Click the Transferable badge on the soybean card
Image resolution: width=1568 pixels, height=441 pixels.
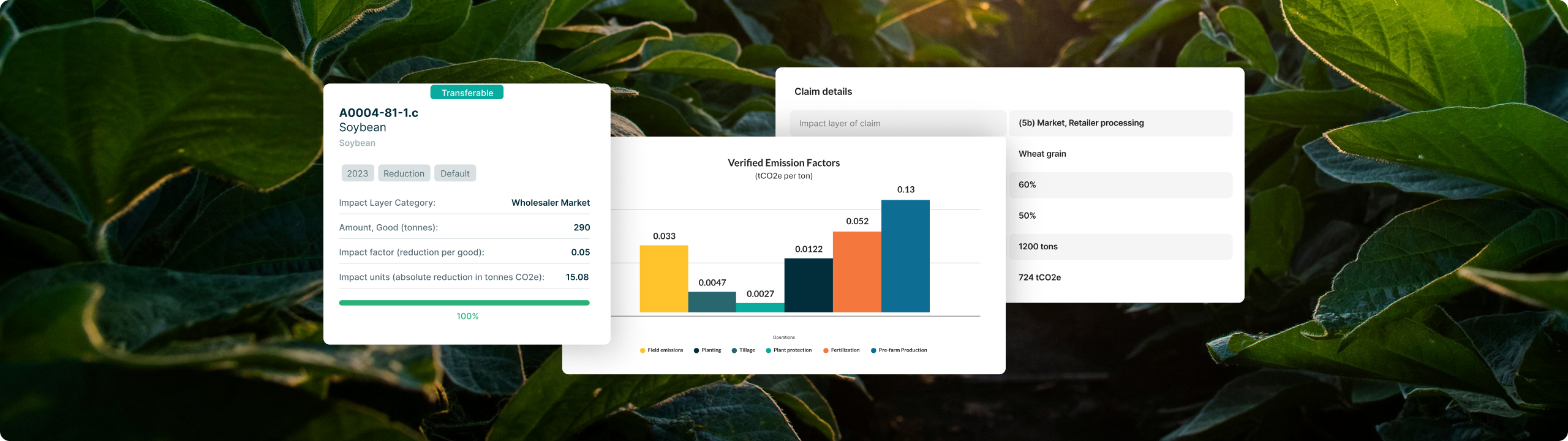click(x=467, y=92)
